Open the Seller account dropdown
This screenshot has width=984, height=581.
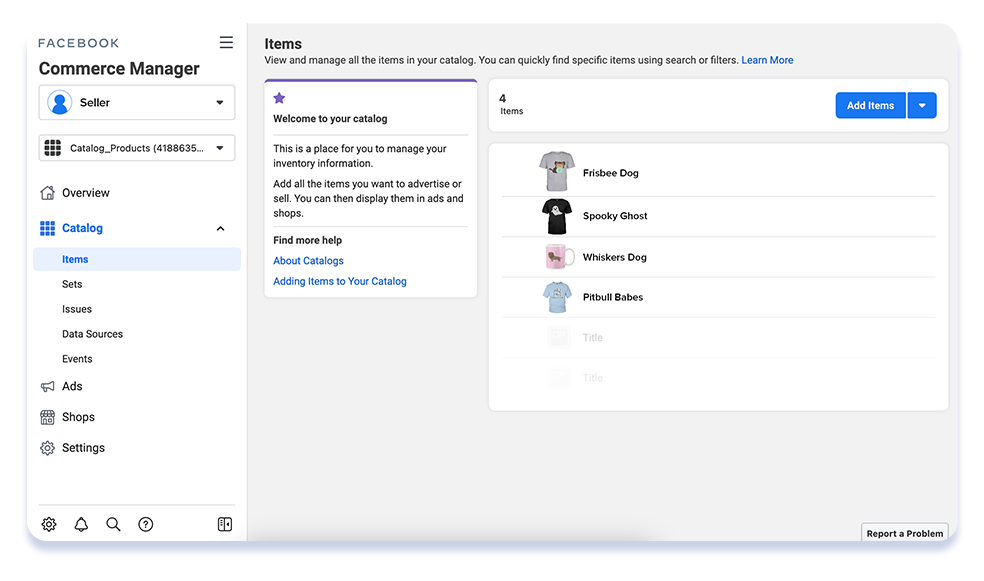[x=137, y=102]
